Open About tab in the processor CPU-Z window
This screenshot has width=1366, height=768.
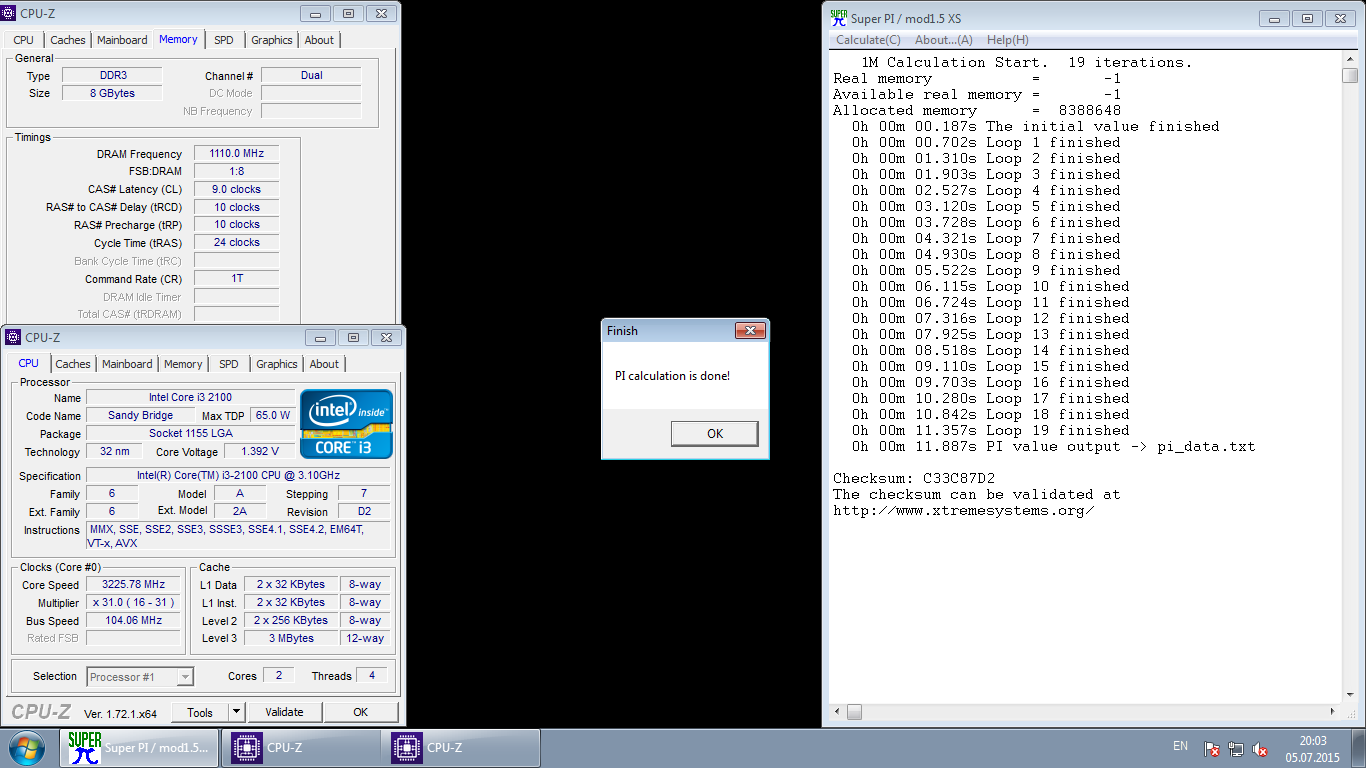point(324,364)
